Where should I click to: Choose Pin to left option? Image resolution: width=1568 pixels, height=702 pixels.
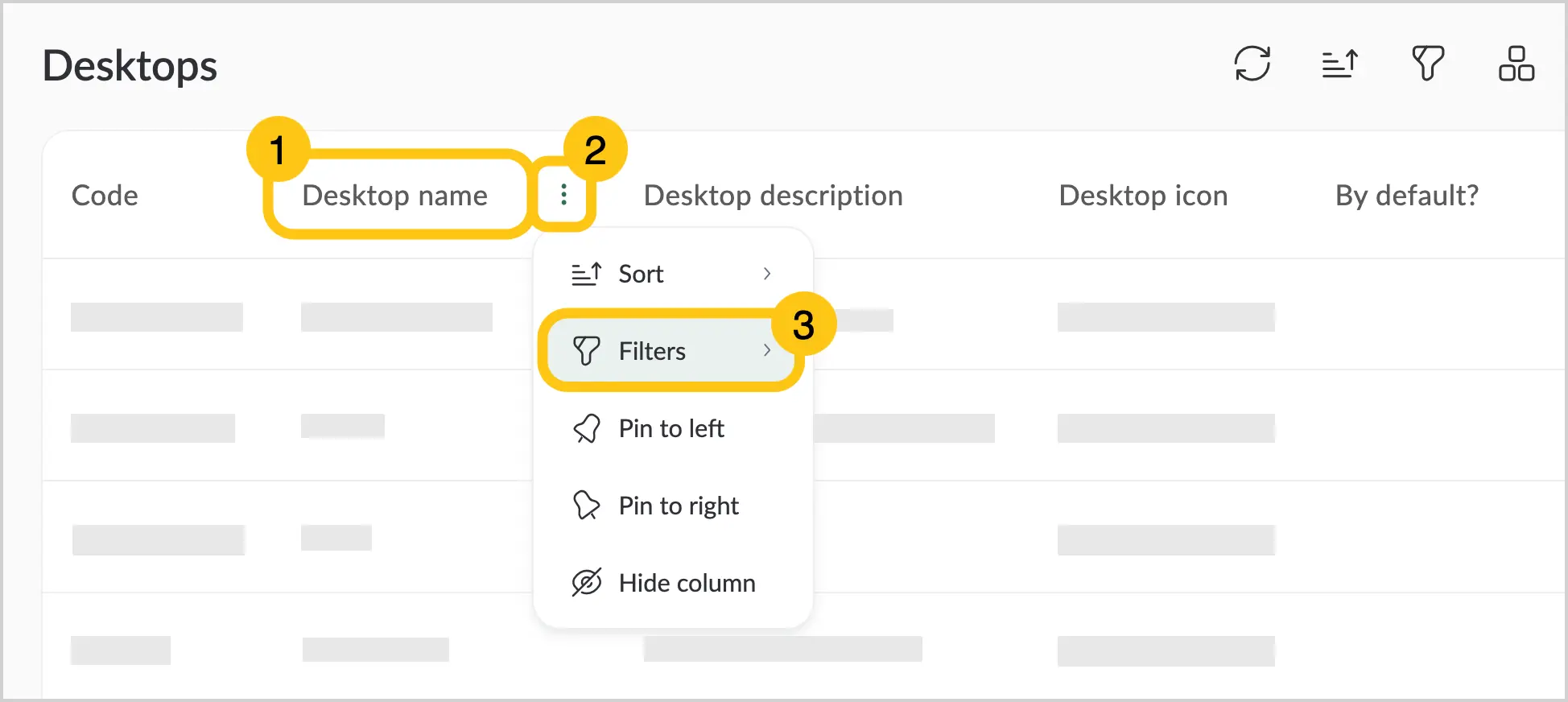(673, 428)
